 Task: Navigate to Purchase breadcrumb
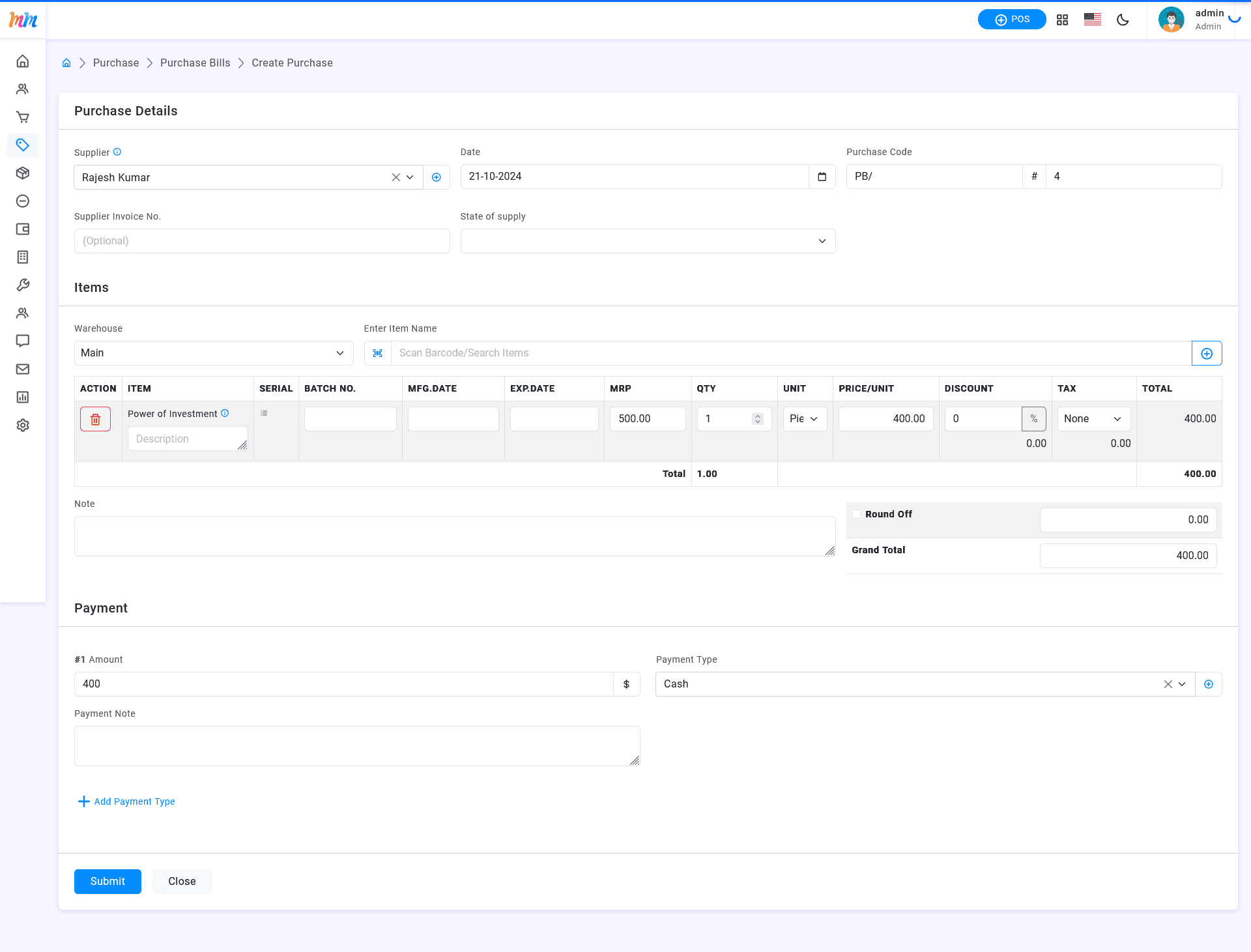(x=116, y=63)
